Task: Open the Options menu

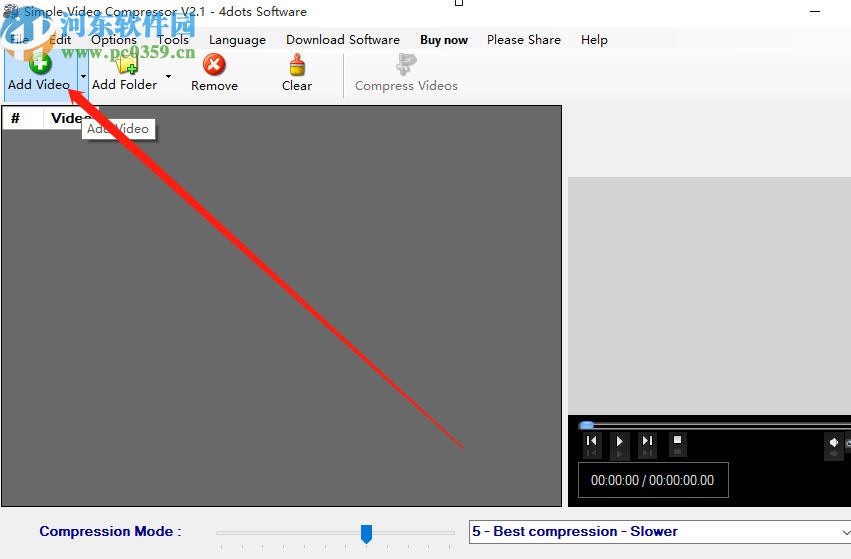Action: [114, 40]
